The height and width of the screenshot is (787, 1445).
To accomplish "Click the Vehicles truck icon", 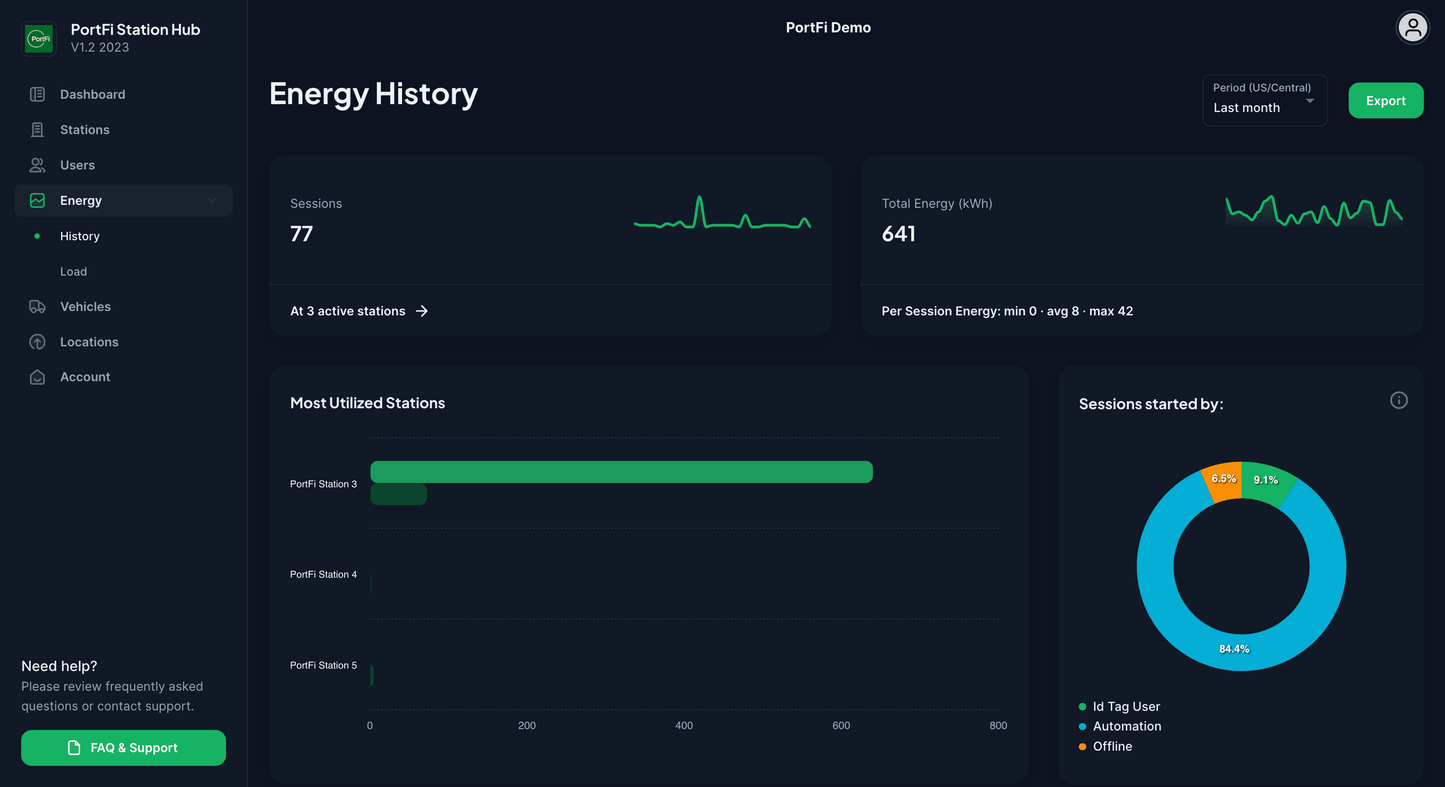I will click(x=37, y=307).
